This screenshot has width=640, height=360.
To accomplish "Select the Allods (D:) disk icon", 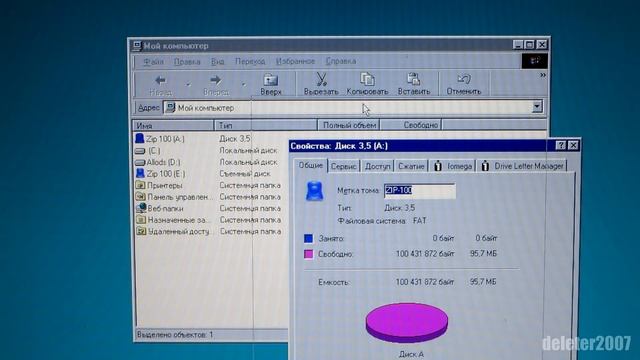I will tap(140, 162).
